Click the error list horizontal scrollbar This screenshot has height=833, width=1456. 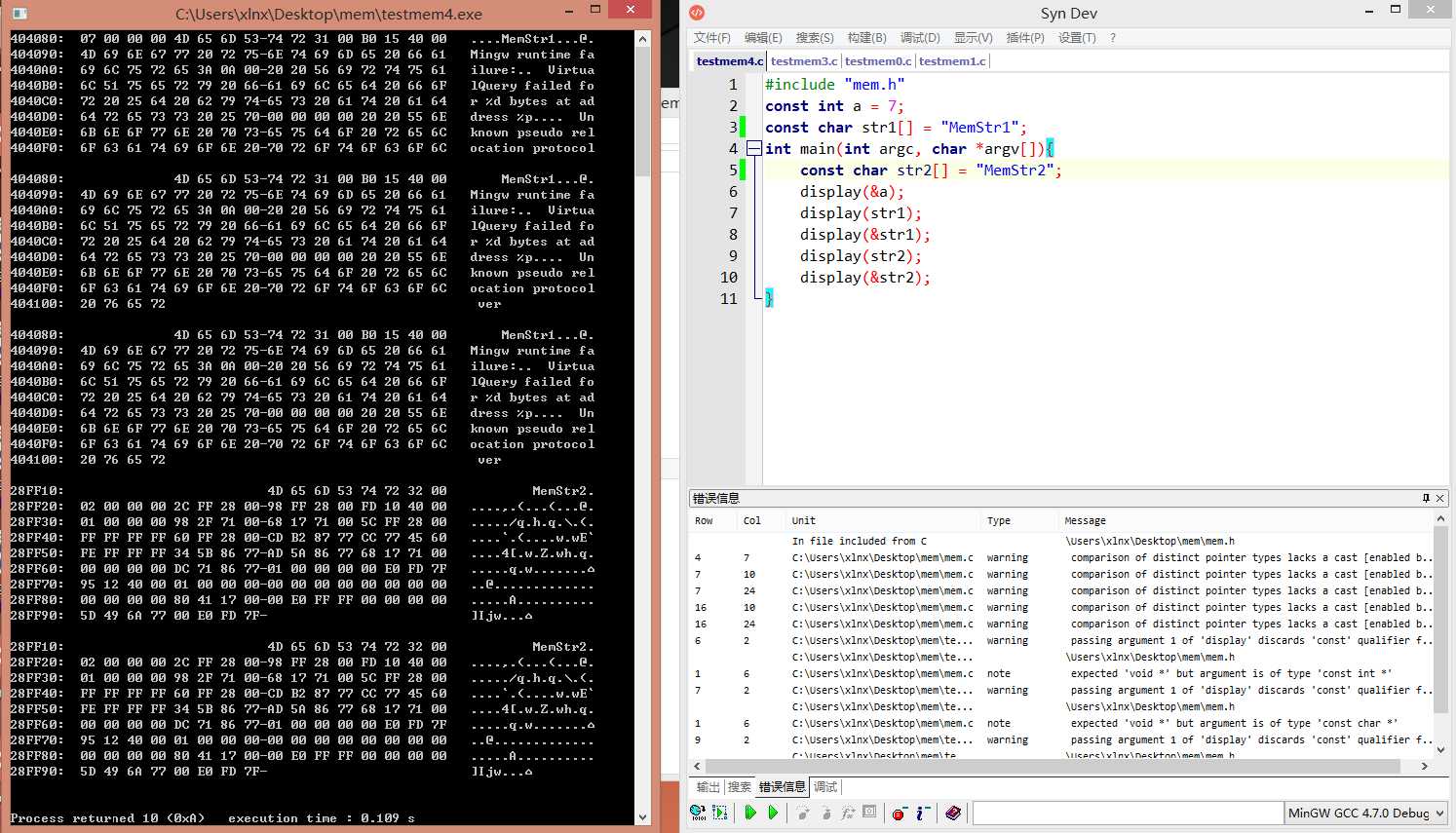[1061, 766]
